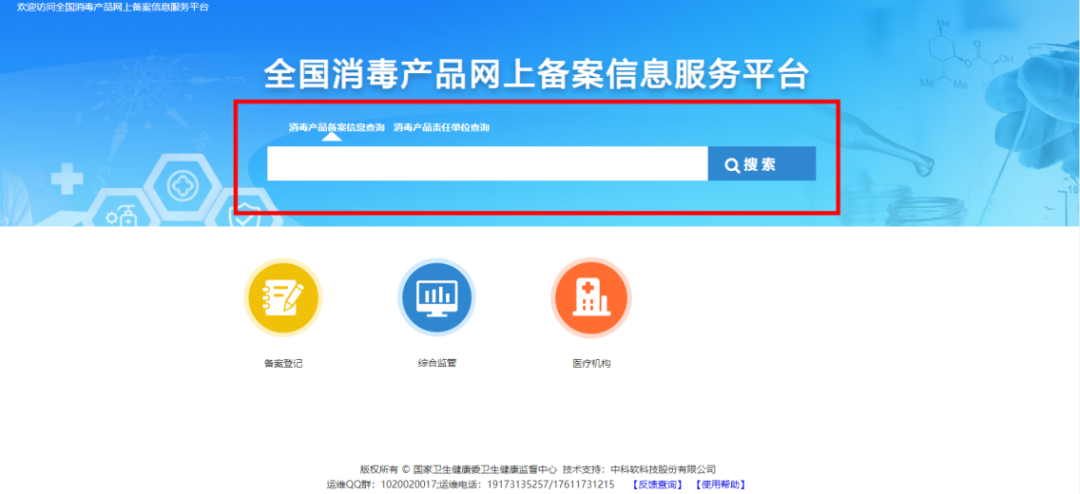
Task: Click the 全国消毒产品网上备案信息服务平台 title
Action: coord(535,74)
